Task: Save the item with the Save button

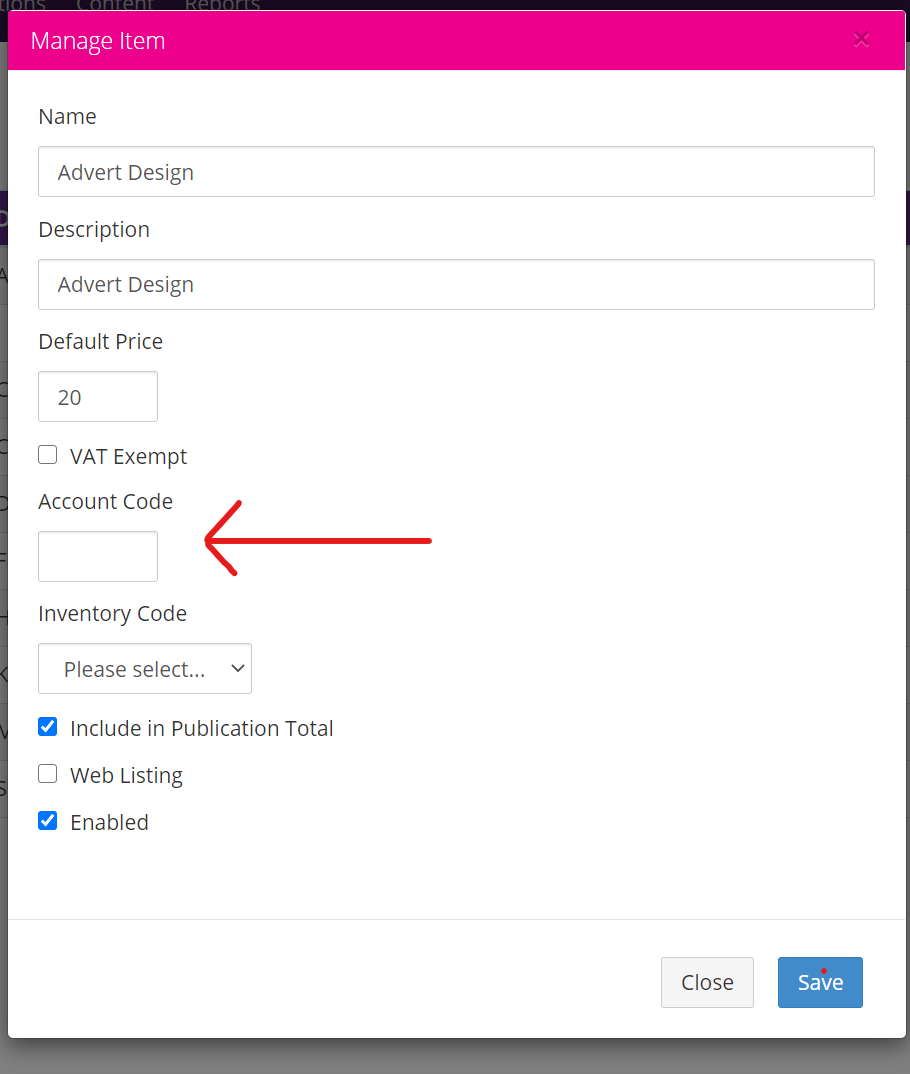Action: click(x=820, y=982)
